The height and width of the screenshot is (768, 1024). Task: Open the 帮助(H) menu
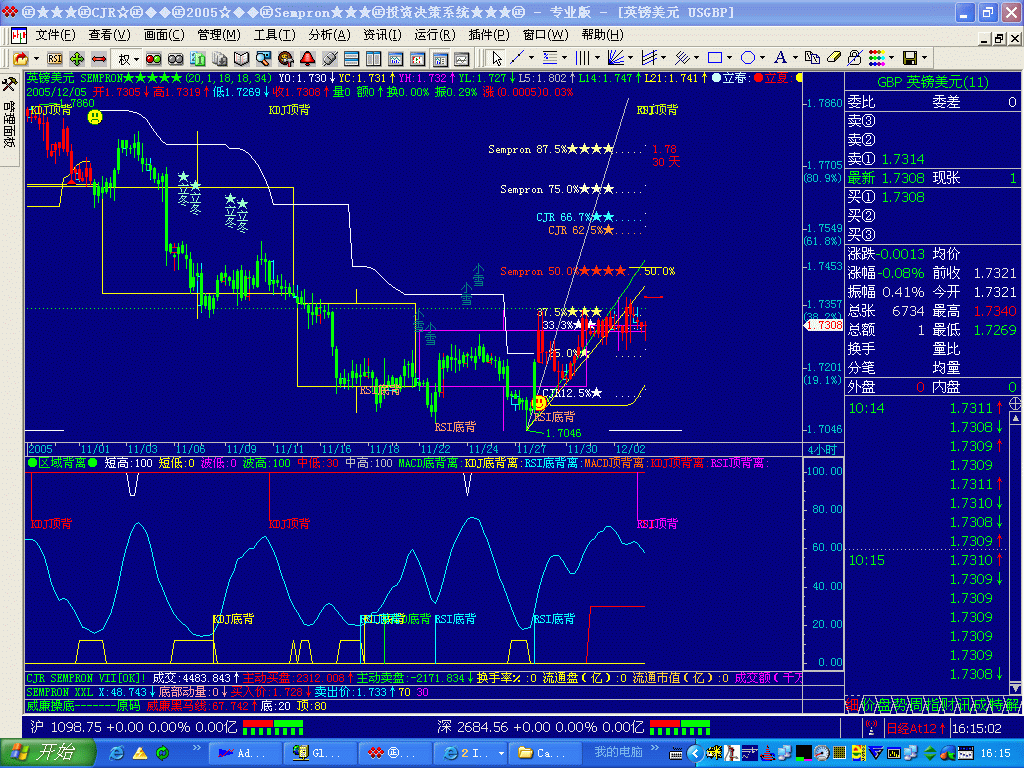[602, 35]
